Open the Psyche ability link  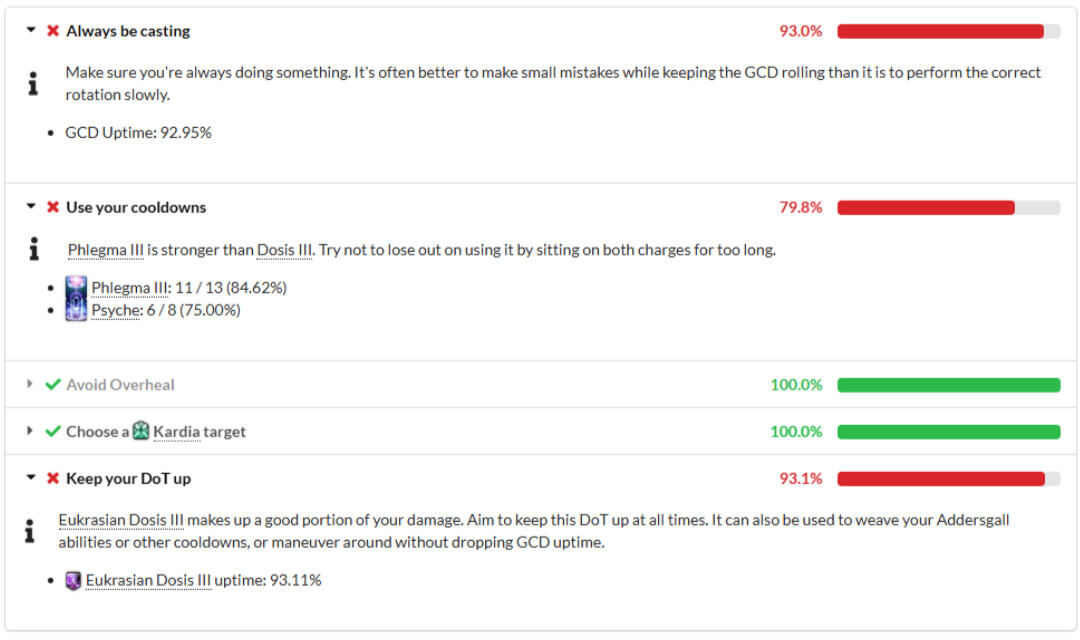[x=116, y=310]
